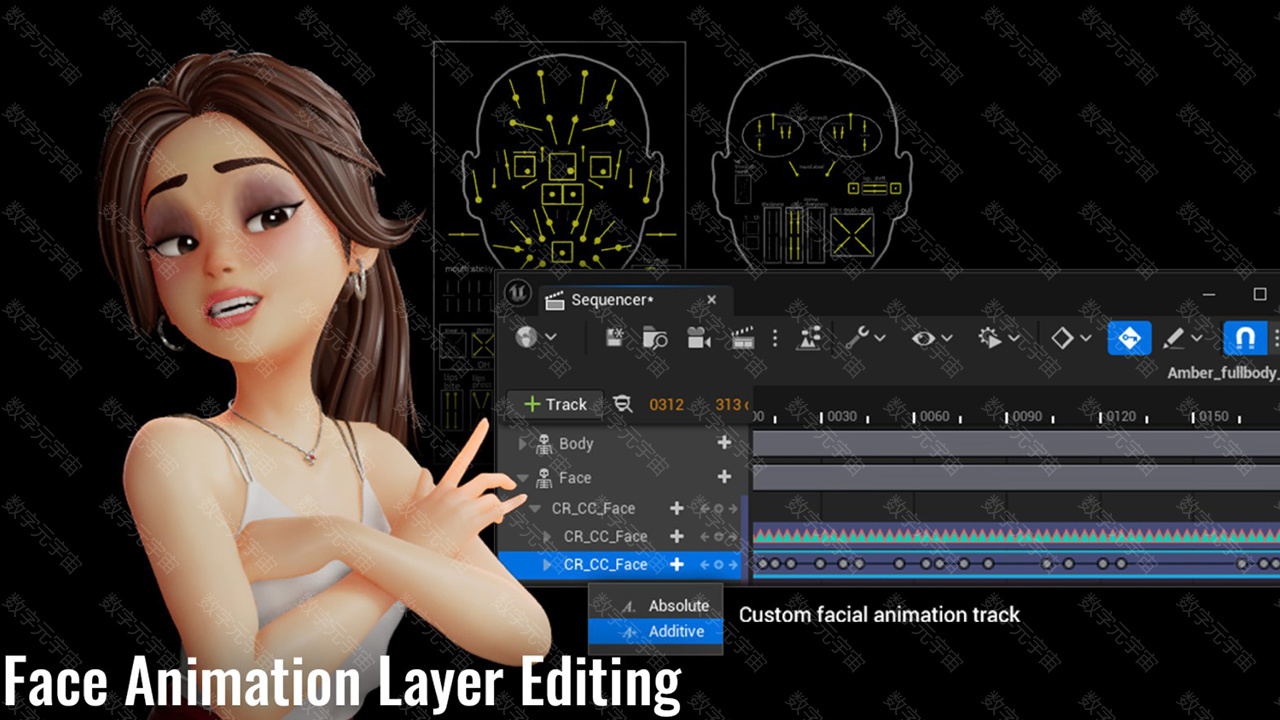The width and height of the screenshot is (1280, 720).
Task: Open the Key Options diamond dropdown
Action: (x=1071, y=338)
